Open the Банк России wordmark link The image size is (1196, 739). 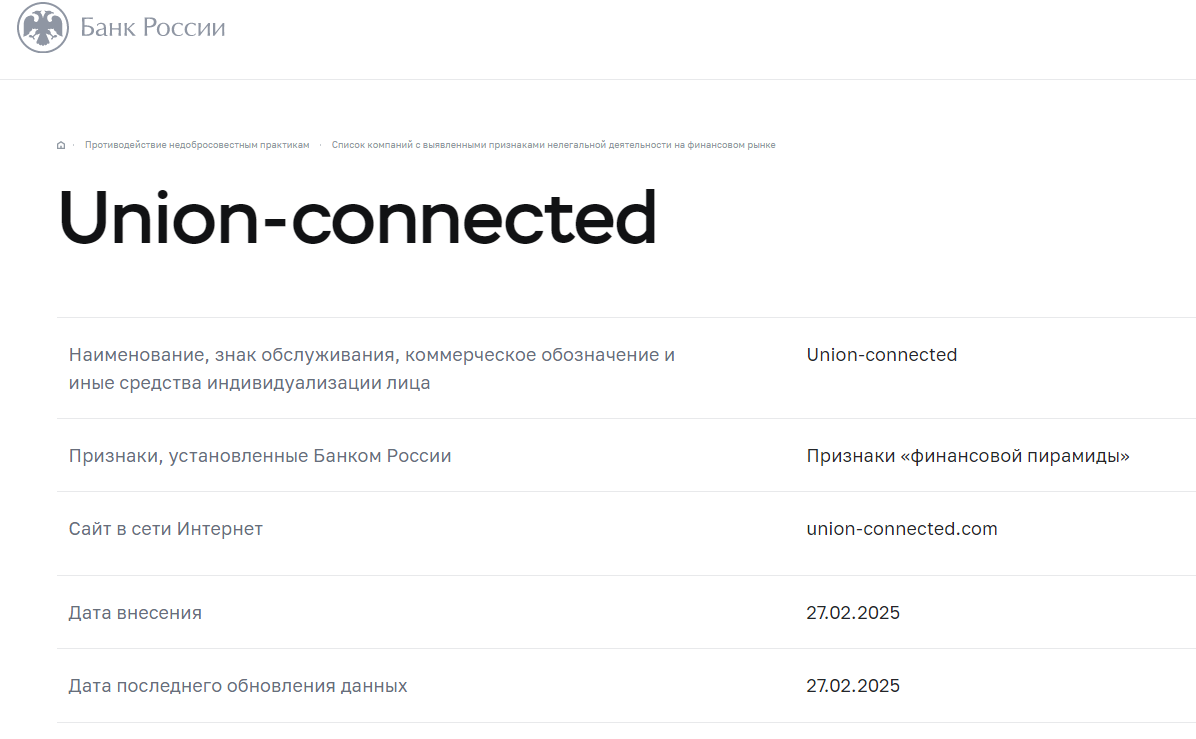click(x=153, y=27)
